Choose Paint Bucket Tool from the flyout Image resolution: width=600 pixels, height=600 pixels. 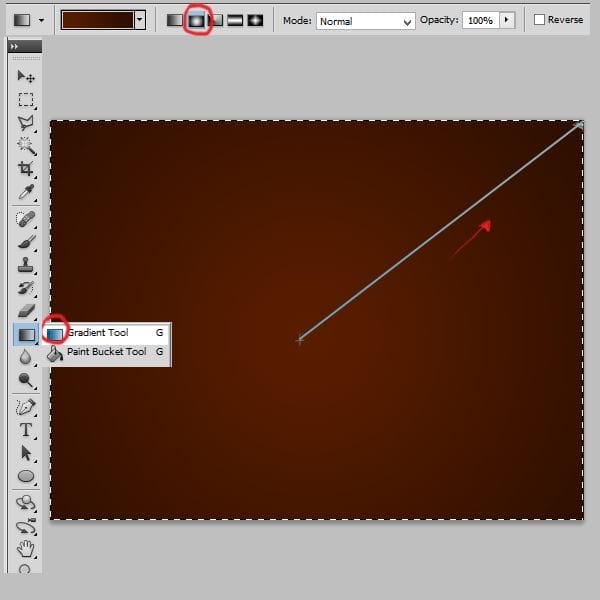[106, 352]
